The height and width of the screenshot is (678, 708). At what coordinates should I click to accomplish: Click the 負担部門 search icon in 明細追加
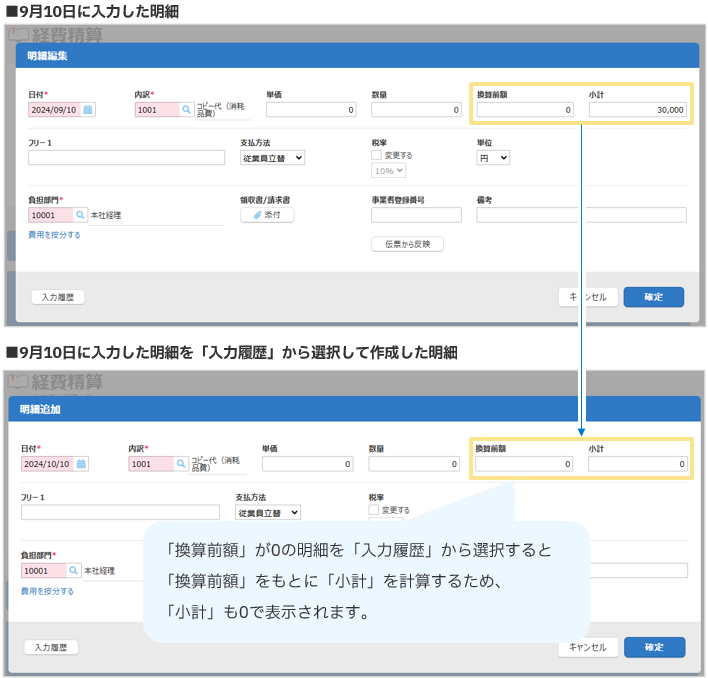click(x=75, y=570)
